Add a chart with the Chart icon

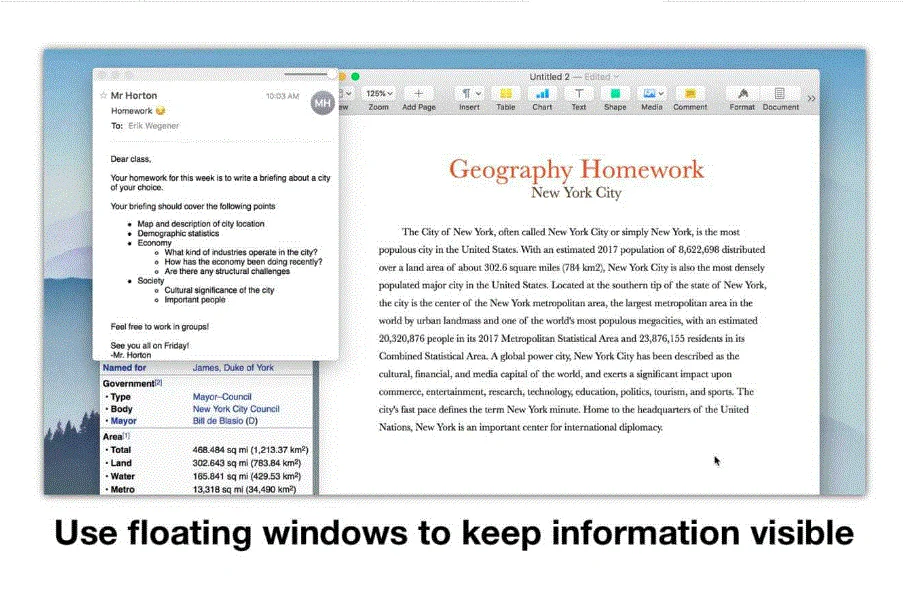click(x=542, y=93)
